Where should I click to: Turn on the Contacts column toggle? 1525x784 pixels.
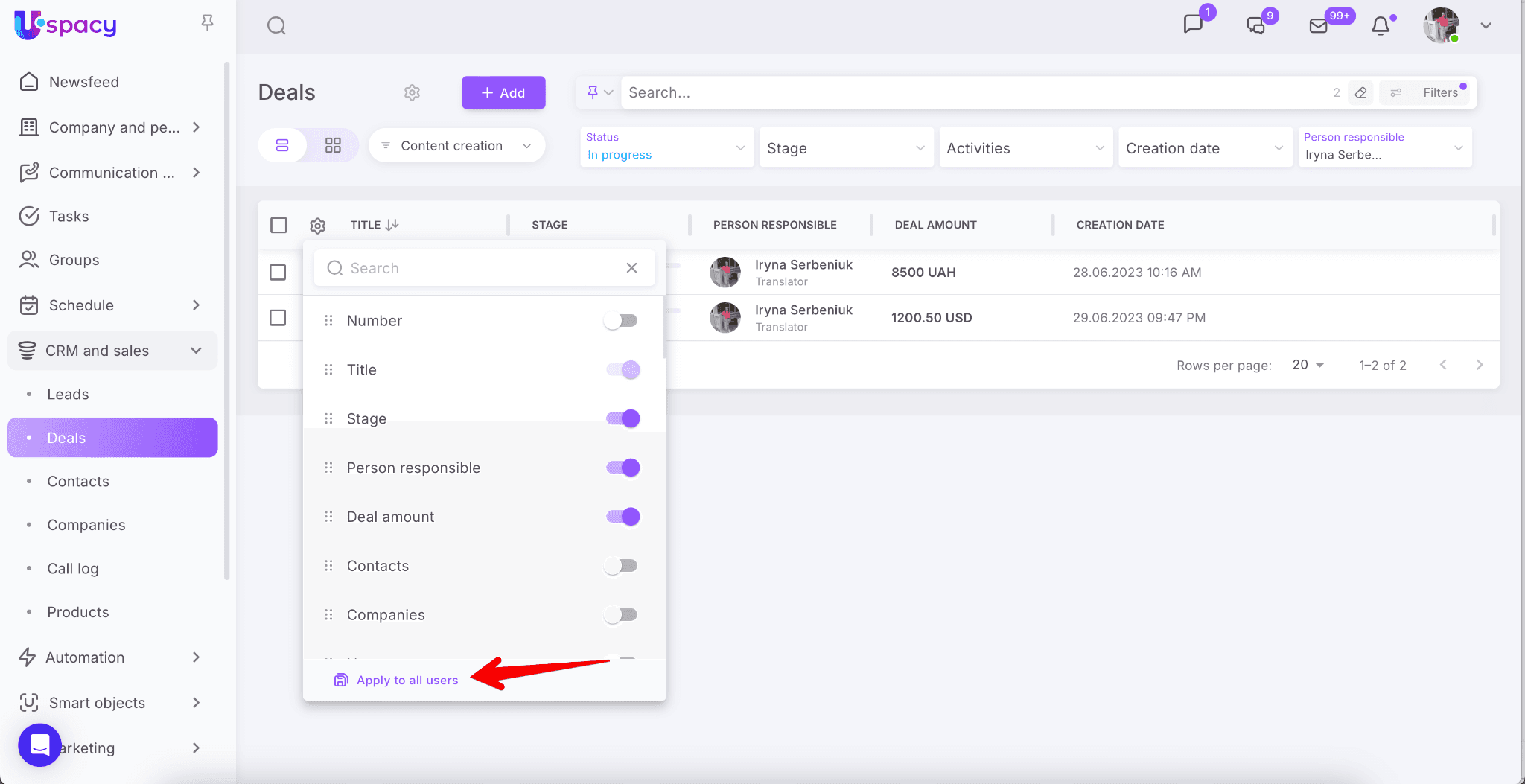(621, 566)
